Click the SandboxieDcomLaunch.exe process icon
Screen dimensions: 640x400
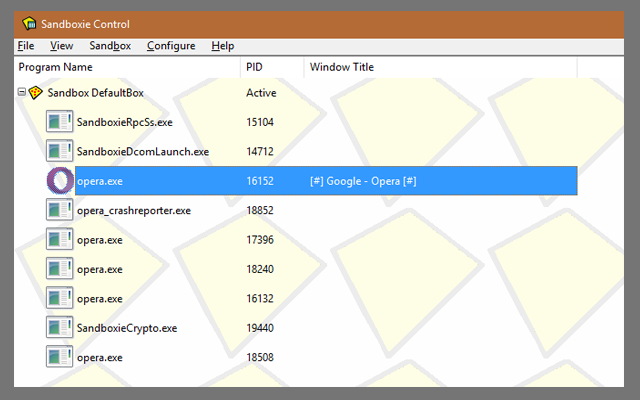click(x=60, y=151)
